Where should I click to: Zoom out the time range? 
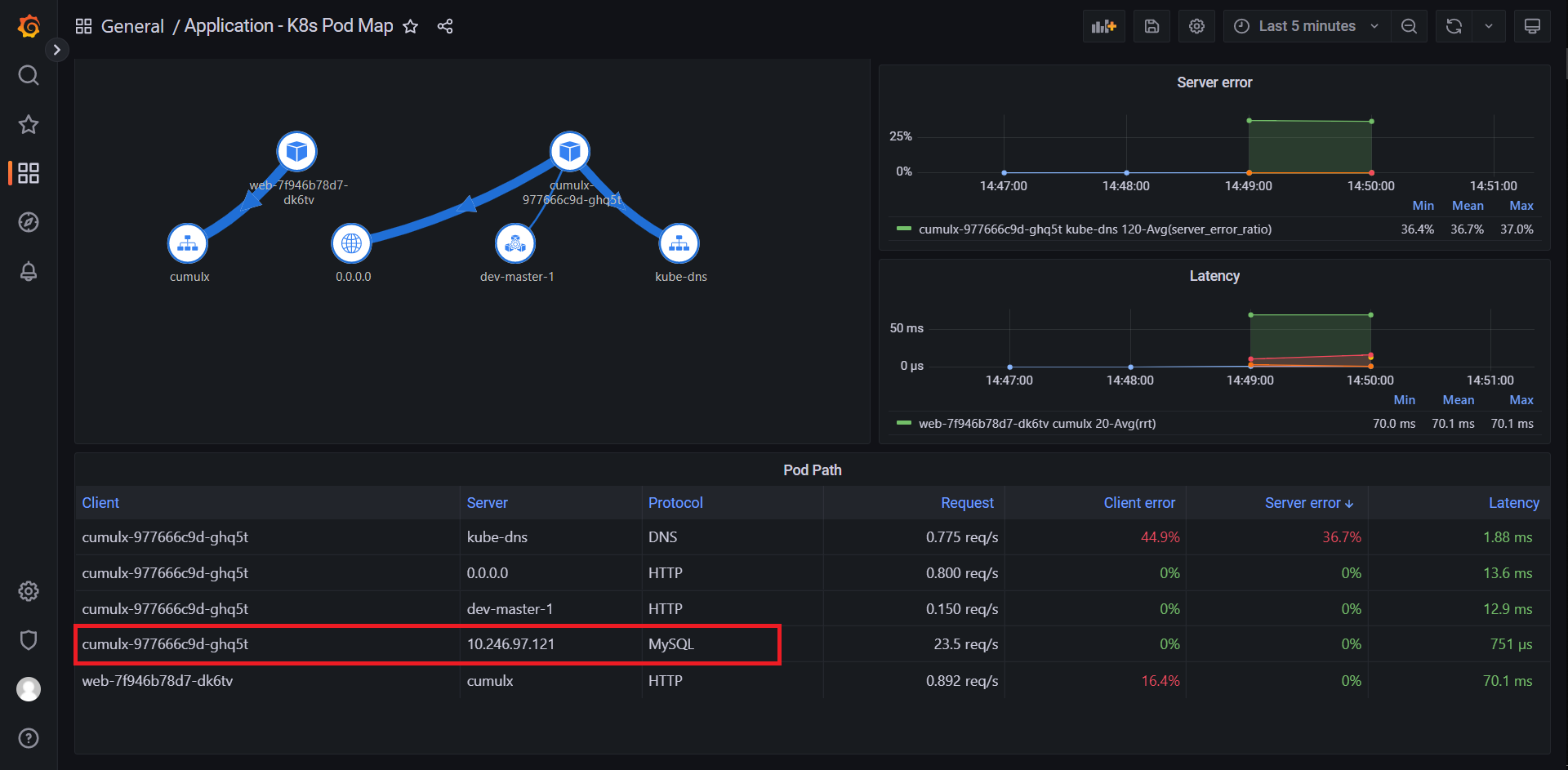(1409, 26)
